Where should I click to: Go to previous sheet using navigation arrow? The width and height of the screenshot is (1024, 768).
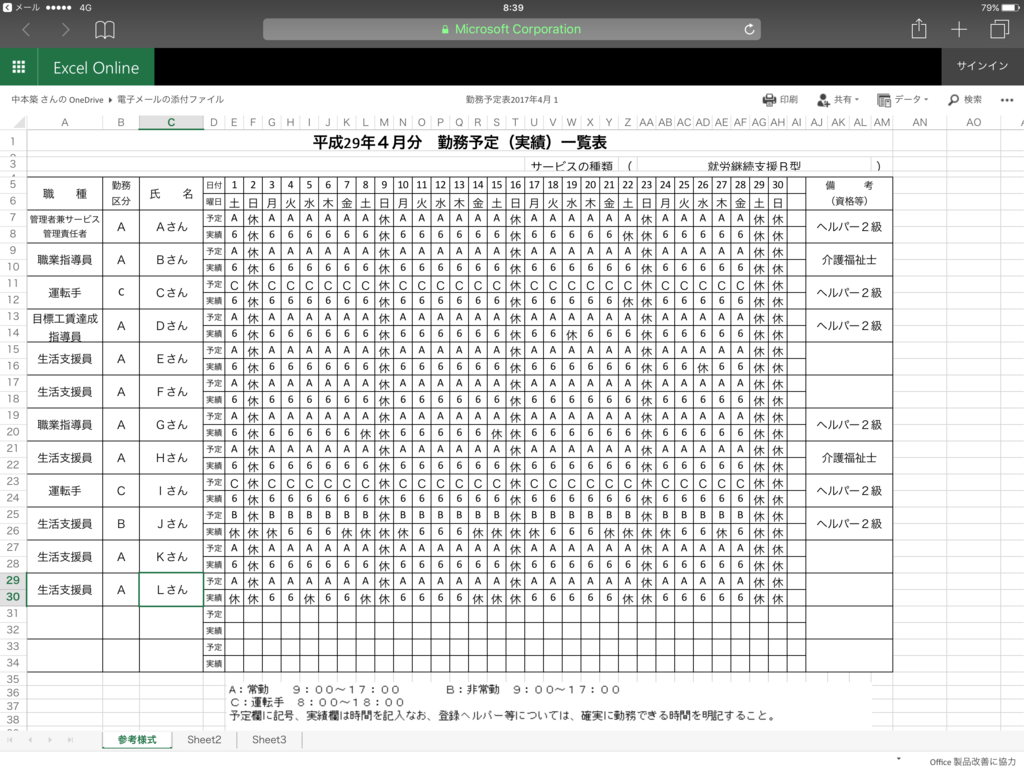click(30, 740)
